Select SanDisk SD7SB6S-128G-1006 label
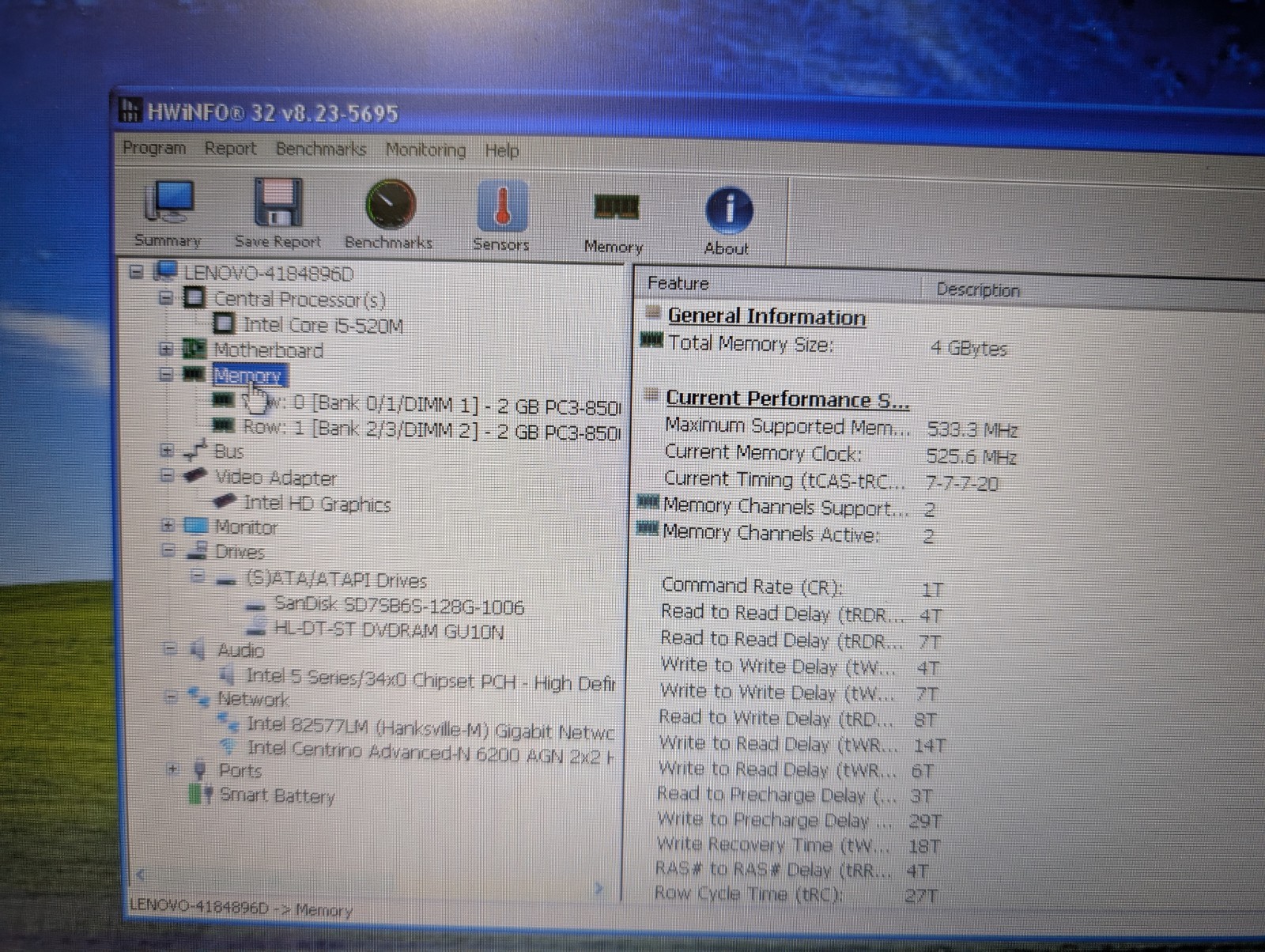The height and width of the screenshot is (952, 1265). click(x=398, y=606)
